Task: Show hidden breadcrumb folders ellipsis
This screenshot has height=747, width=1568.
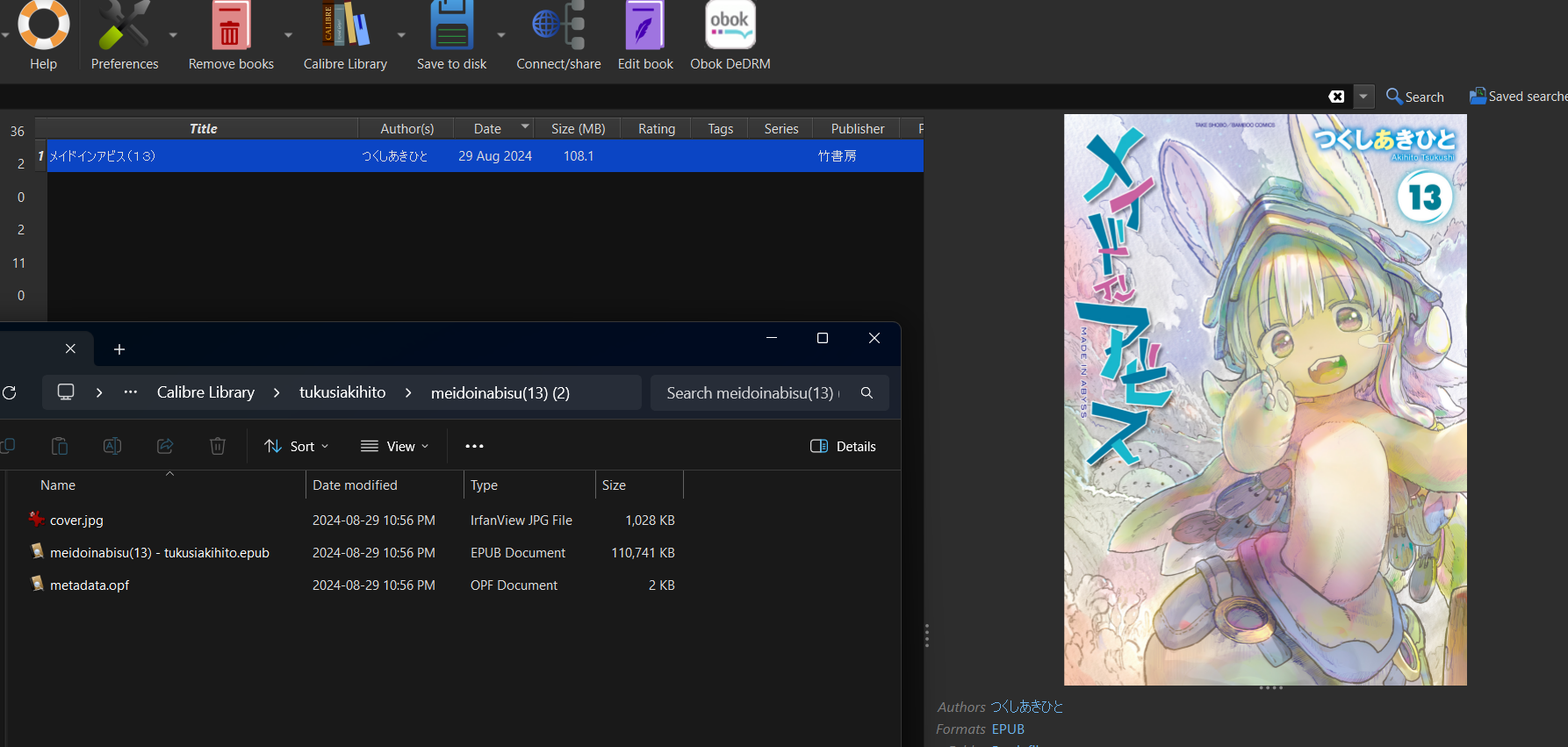Action: pyautogui.click(x=131, y=392)
